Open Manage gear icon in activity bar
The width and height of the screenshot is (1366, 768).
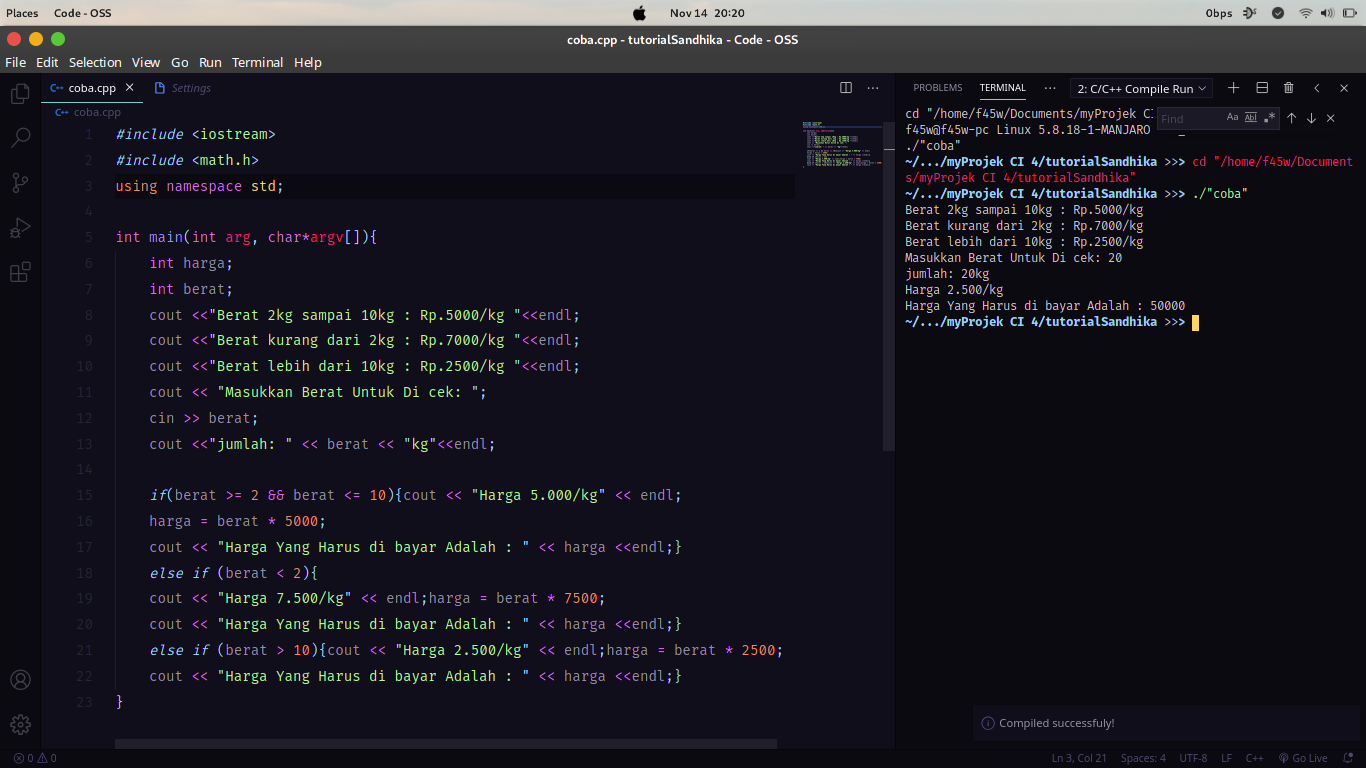tap(20, 724)
